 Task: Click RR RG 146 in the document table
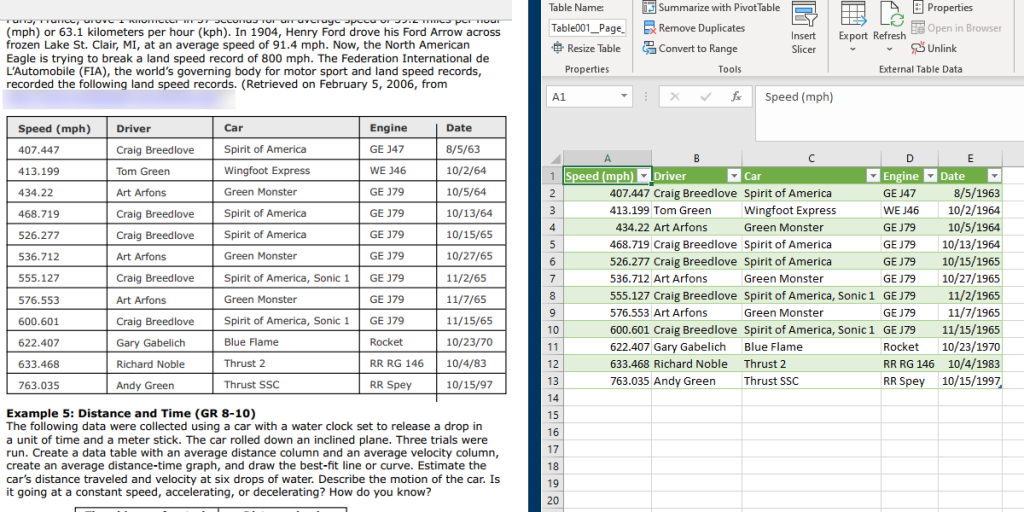[396, 364]
